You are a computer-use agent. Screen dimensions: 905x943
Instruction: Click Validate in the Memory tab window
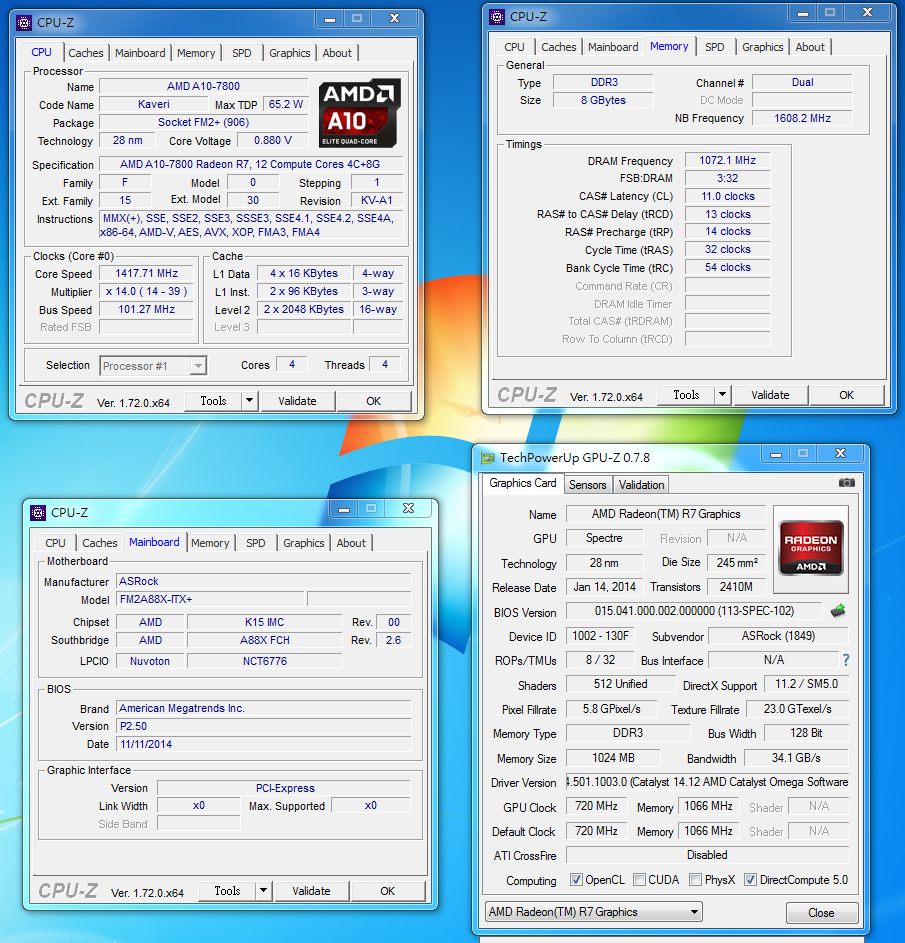pyautogui.click(x=770, y=395)
